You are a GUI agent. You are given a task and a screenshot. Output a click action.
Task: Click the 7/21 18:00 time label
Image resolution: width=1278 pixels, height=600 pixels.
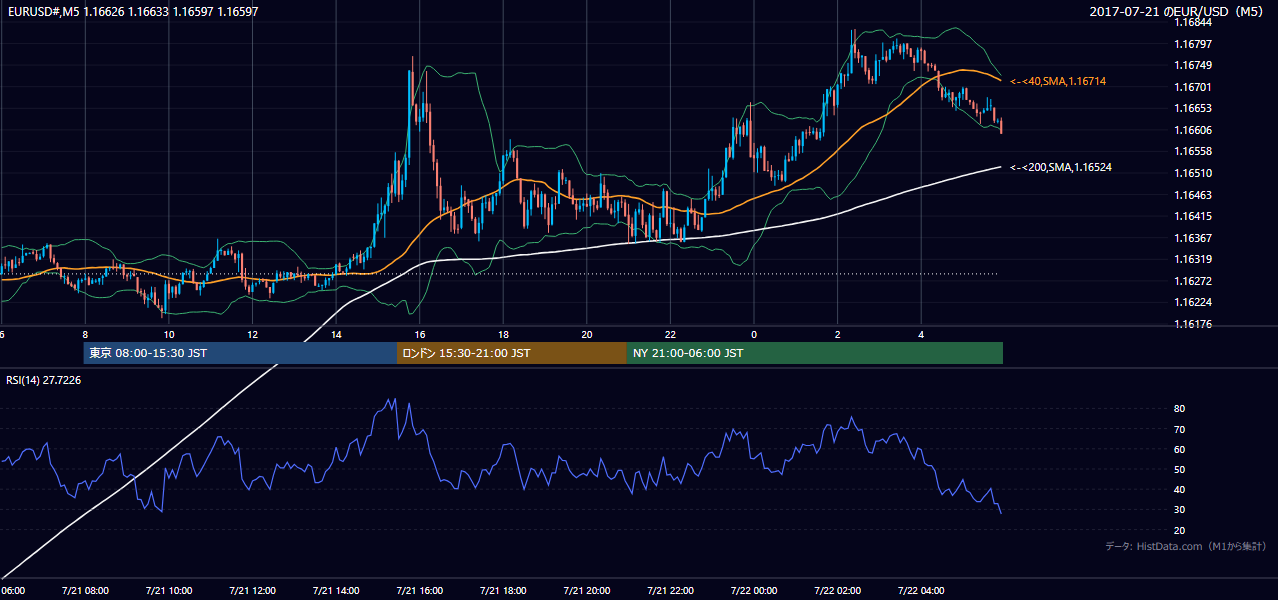coord(503,590)
